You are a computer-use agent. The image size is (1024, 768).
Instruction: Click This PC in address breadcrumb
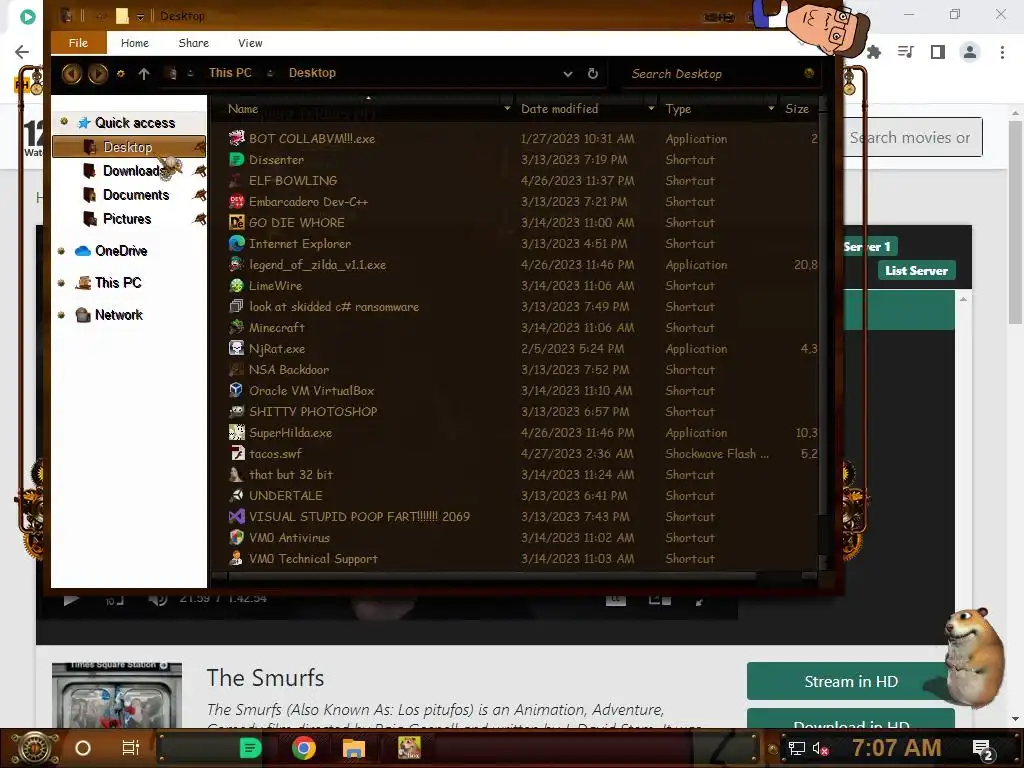point(230,73)
